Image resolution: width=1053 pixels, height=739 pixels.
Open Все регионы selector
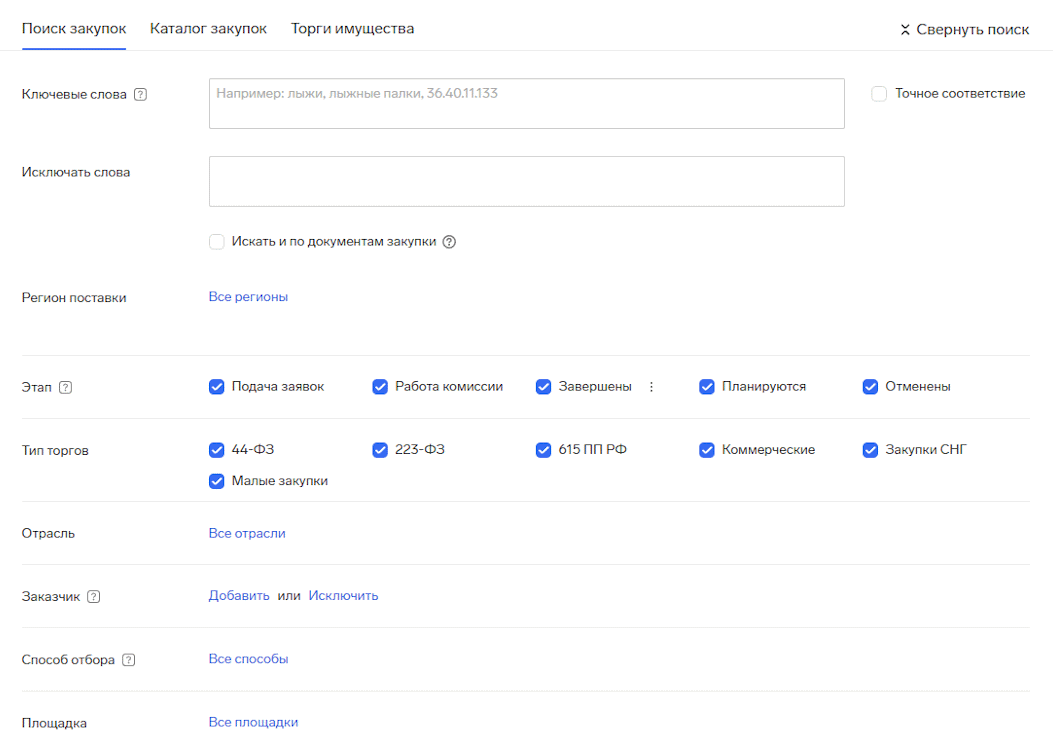click(248, 297)
